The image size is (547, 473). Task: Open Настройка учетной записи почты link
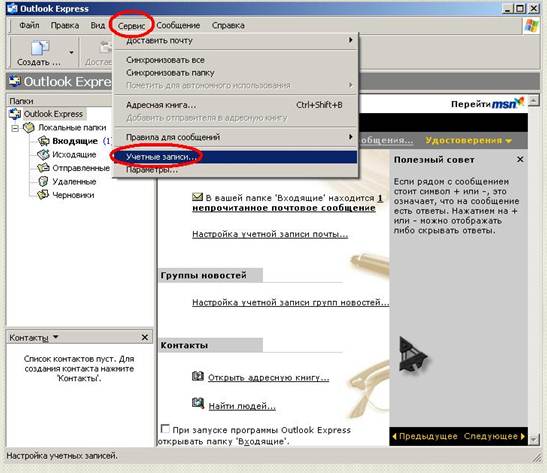270,234
